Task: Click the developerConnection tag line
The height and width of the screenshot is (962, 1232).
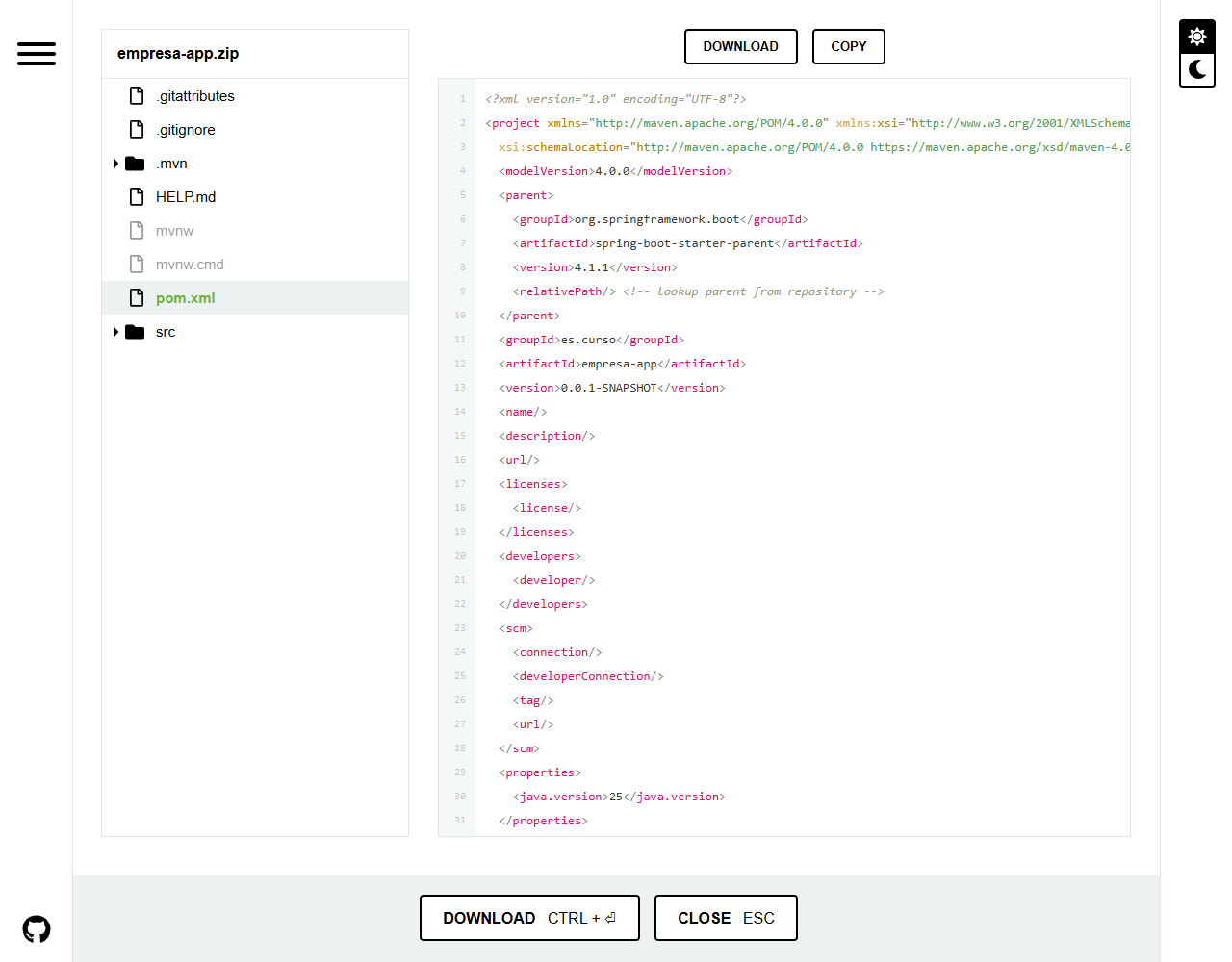Action: pyautogui.click(x=588, y=676)
